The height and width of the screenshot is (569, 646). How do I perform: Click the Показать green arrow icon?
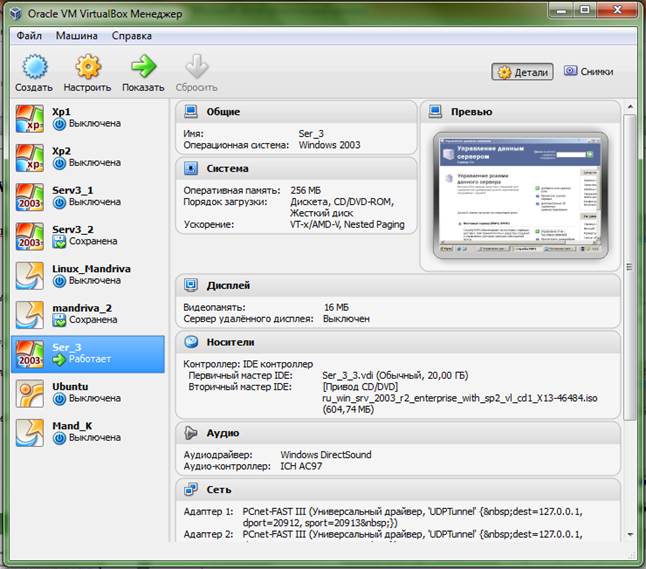coord(143,66)
